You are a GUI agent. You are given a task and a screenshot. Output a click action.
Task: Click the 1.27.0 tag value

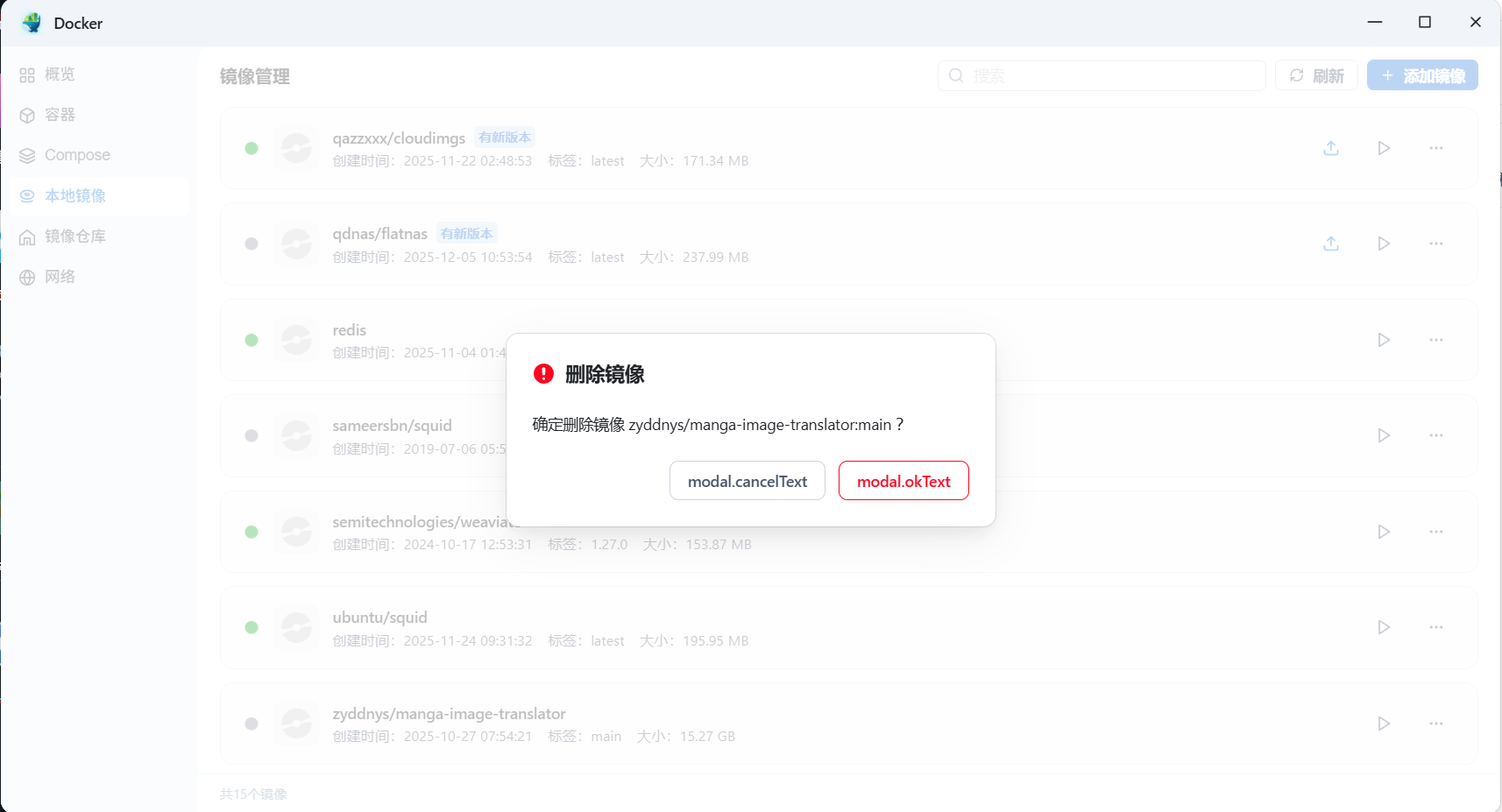tap(609, 545)
